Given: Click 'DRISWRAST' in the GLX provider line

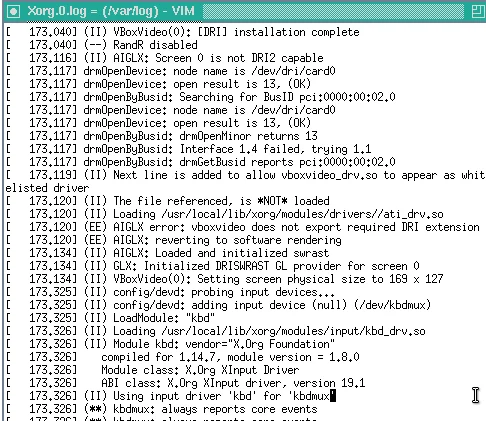Looking at the screenshot, I should click(x=242, y=266).
